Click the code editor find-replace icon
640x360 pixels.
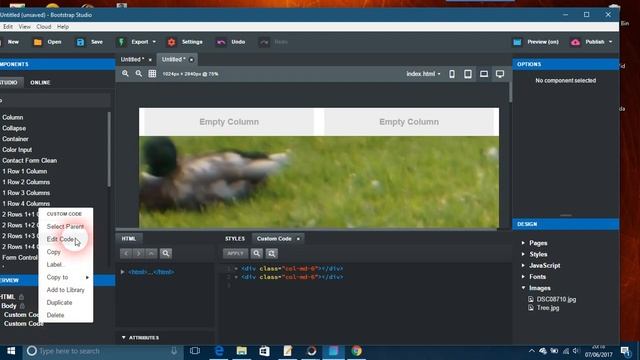point(271,253)
